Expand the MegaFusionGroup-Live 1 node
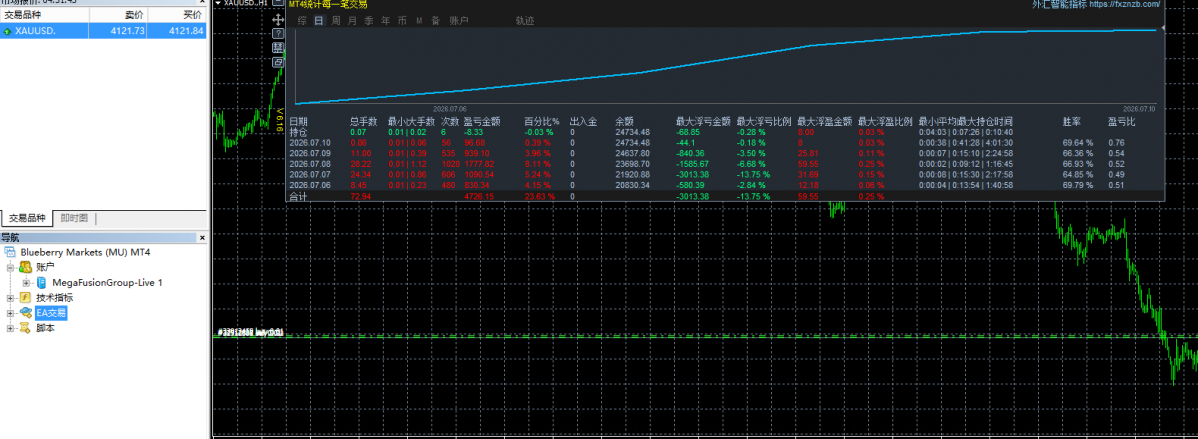Viewport: 1198px width, 439px height. pyautogui.click(x=27, y=282)
